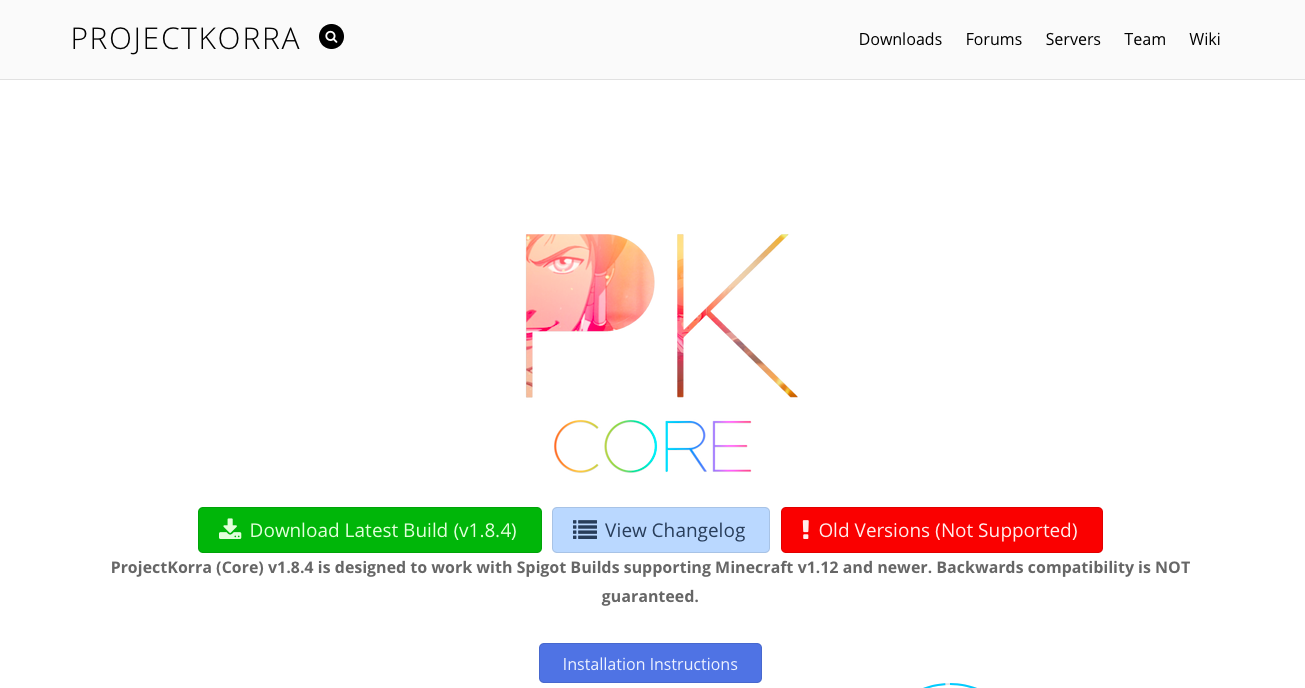Open the PROJECTKORRA home title link
The width and height of the screenshot is (1305, 688).
tap(186, 39)
